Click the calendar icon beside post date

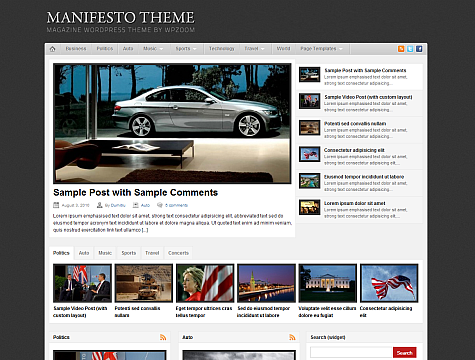[56, 205]
